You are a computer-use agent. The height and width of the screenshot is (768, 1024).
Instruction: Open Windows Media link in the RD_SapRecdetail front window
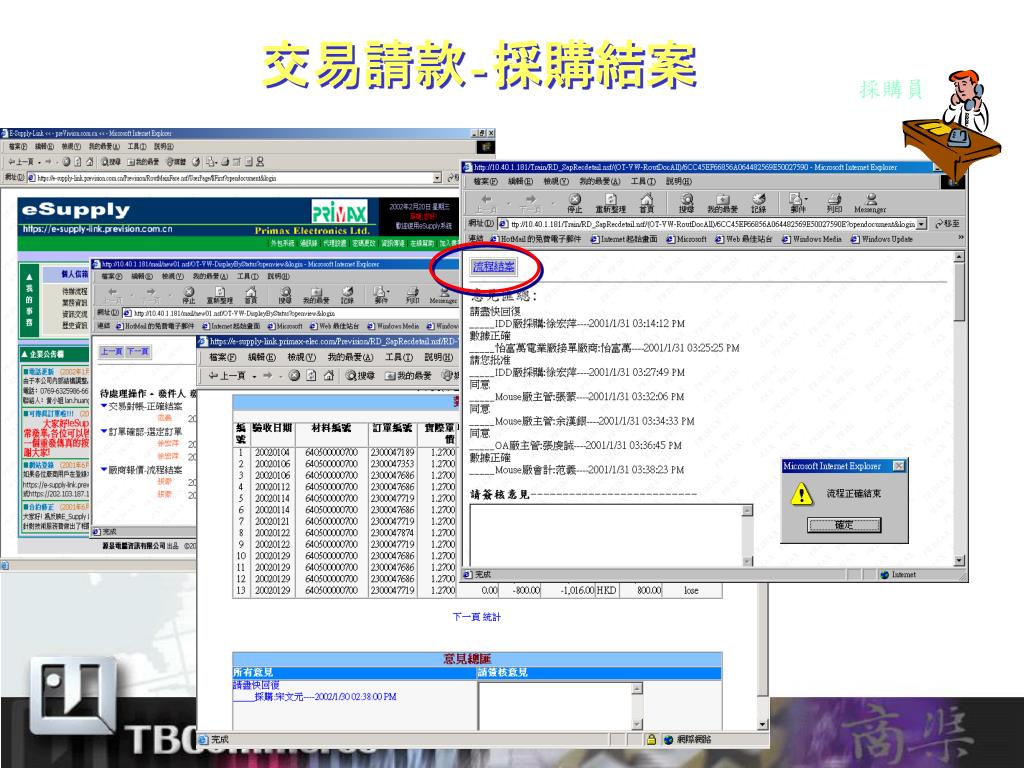[x=812, y=239]
